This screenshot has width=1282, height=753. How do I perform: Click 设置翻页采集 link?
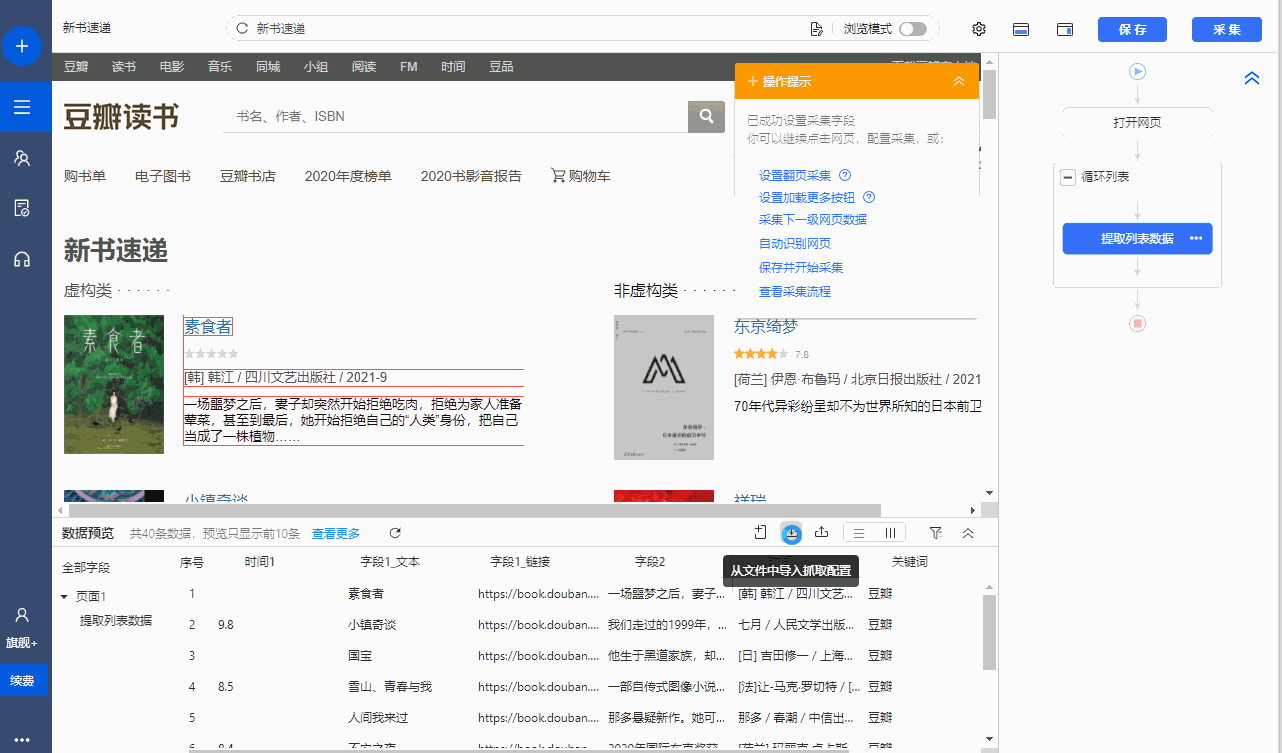pyautogui.click(x=795, y=175)
